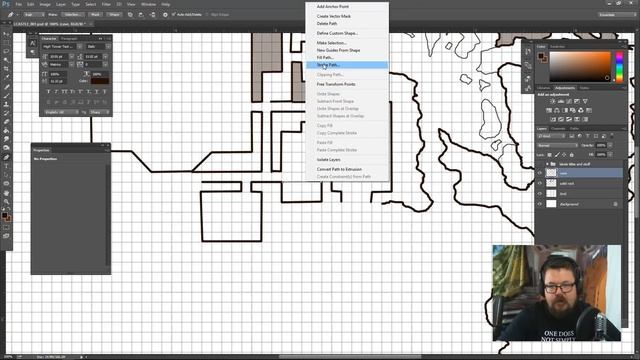Switch to the Channels tab
Image resolution: width=640 pixels, height=360 pixels.
pos(558,129)
